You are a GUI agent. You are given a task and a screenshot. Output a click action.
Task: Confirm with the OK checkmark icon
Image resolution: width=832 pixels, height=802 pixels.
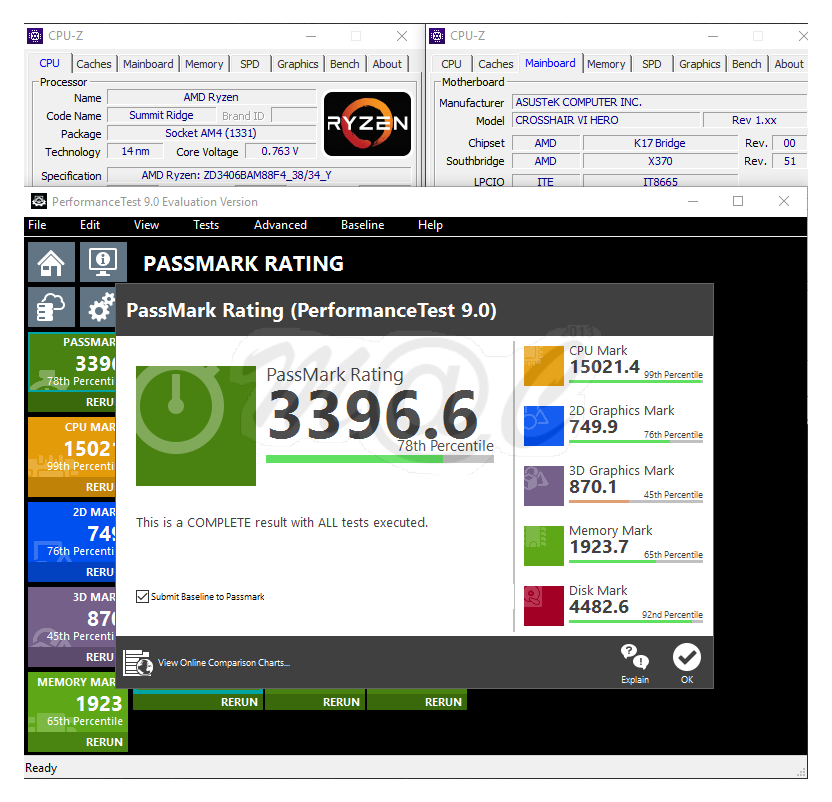pos(687,657)
